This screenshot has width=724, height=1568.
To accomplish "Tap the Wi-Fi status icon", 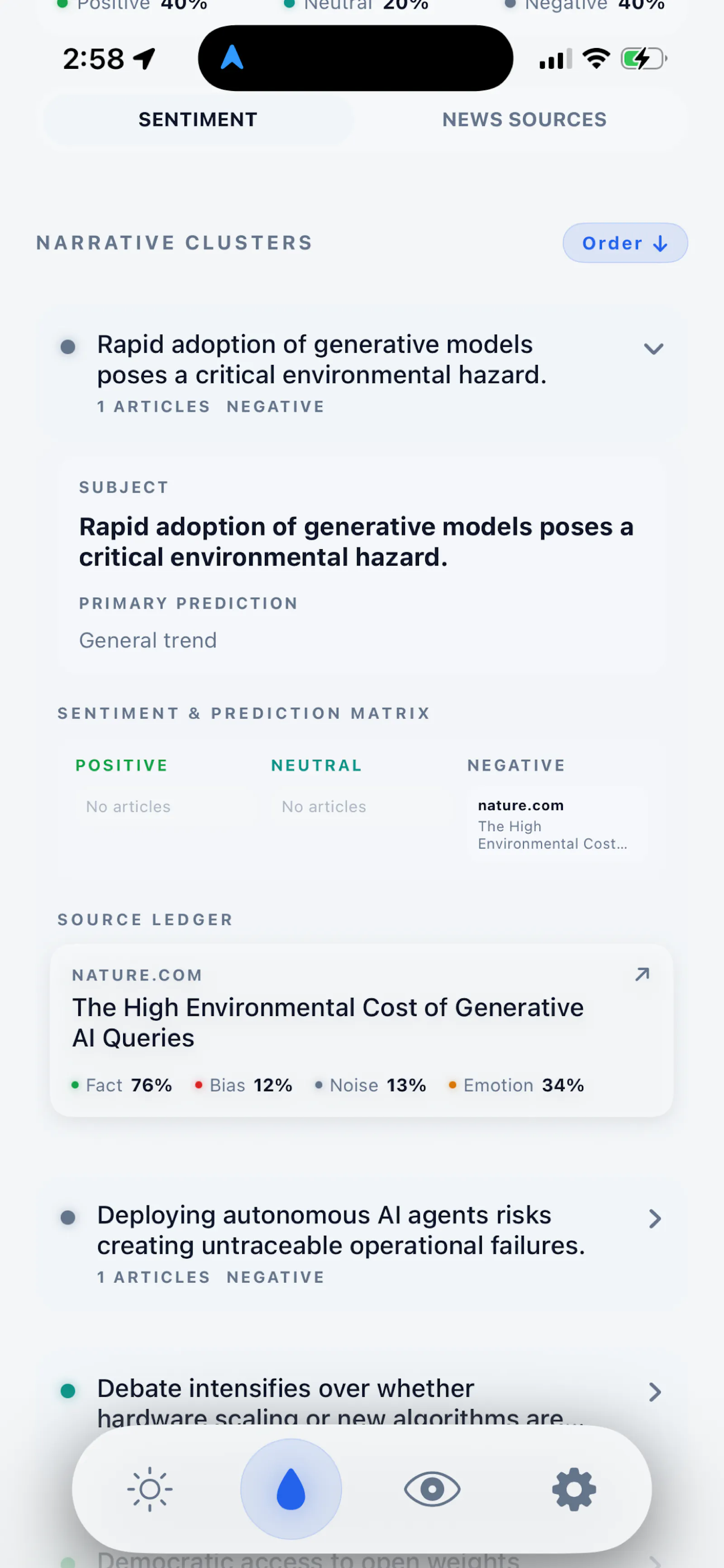I will pos(596,58).
